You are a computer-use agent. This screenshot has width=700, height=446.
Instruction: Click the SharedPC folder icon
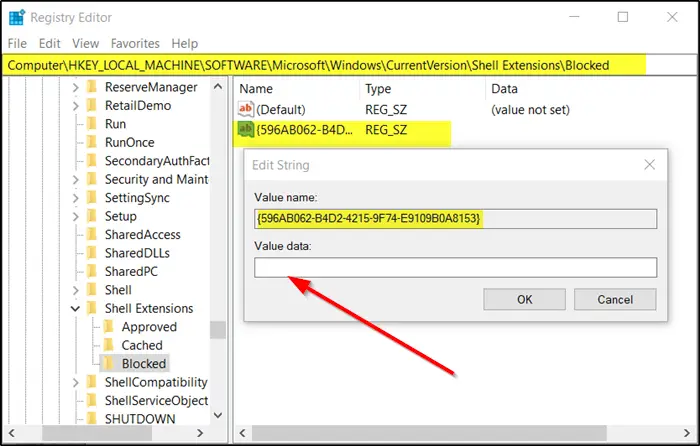[92, 271]
